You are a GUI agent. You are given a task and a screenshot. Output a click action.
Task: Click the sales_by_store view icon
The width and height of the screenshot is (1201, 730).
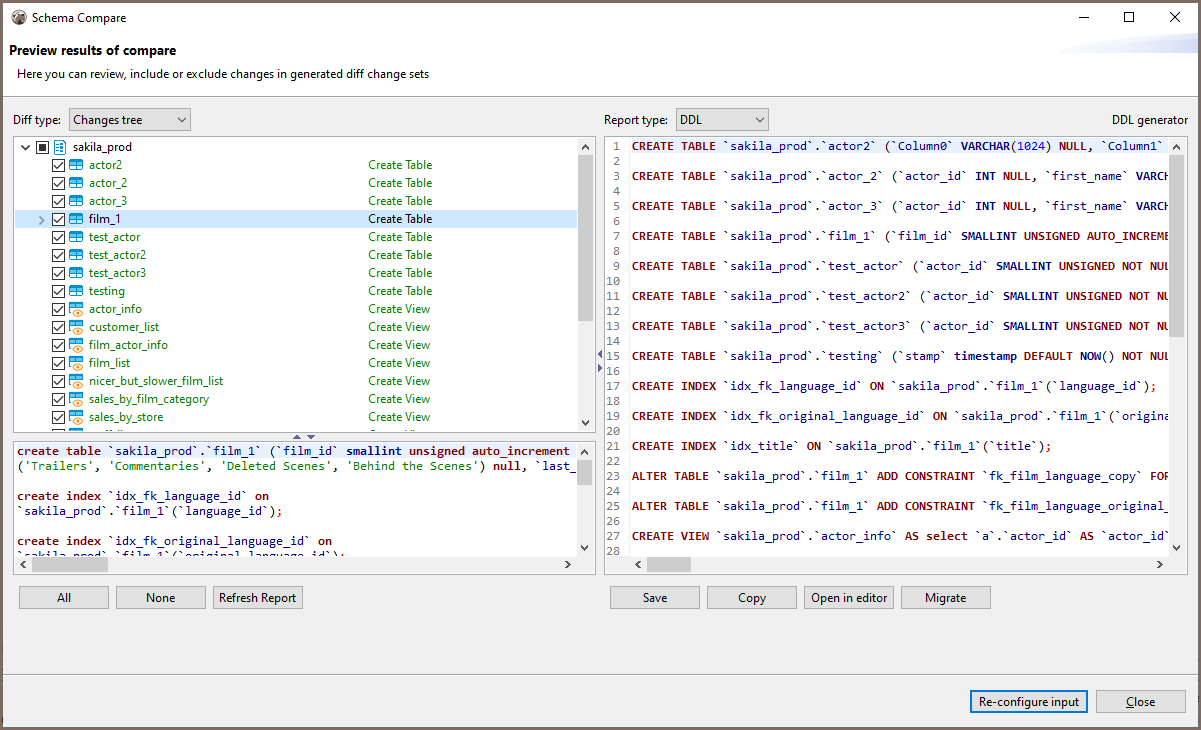click(x=76, y=417)
